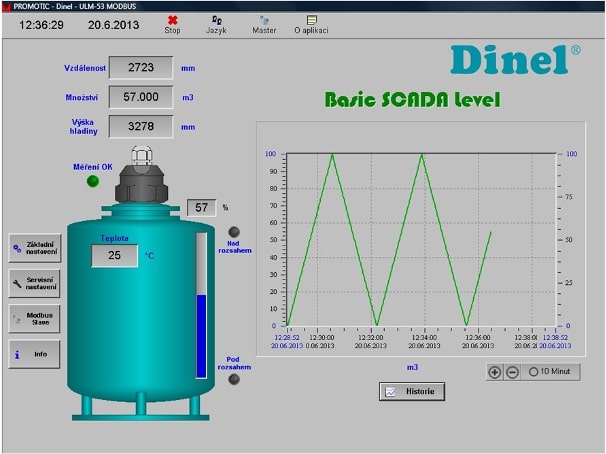Screen dimensions: 606x454
Task: Click the Pod rozsahem indicator light
Action: (234, 379)
